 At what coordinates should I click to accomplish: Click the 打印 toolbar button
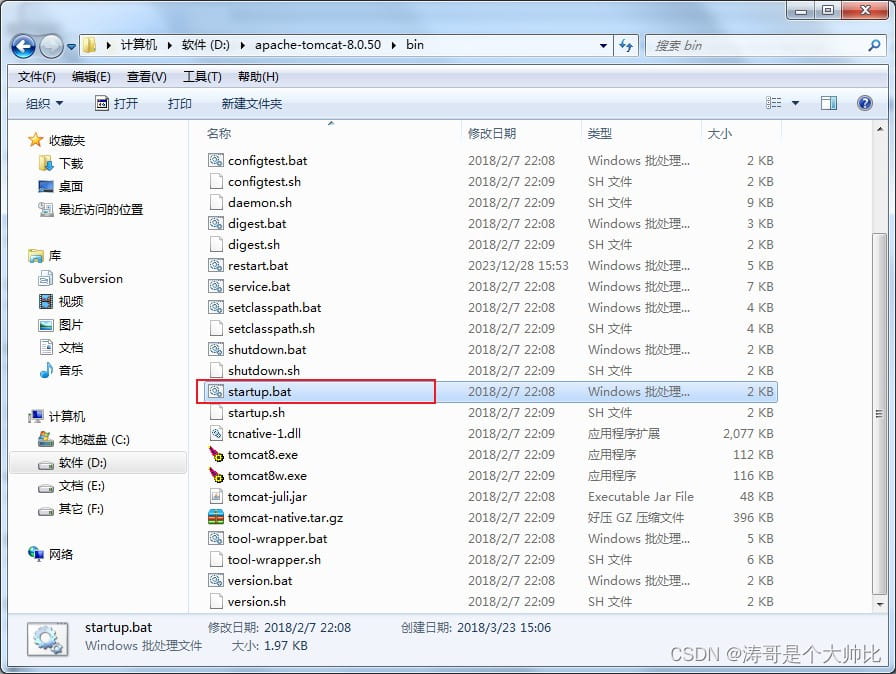(x=179, y=103)
